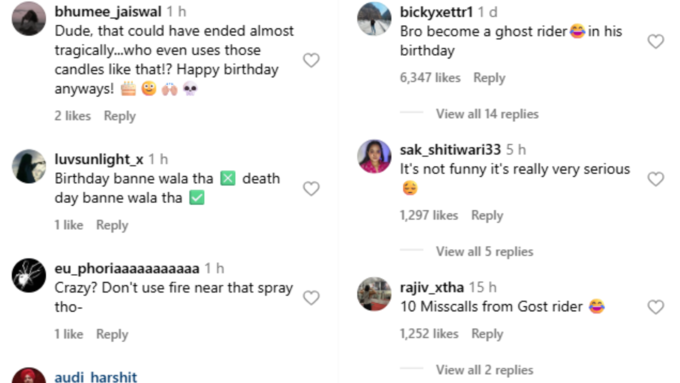Expand View all 2 replies
Viewport: 680px width, 383px height.
tap(484, 370)
